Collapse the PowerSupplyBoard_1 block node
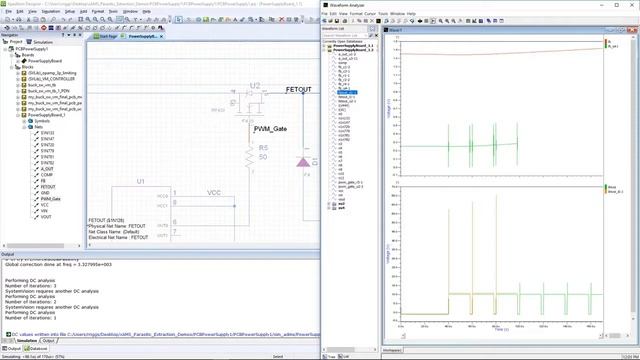Image resolution: width=640 pixels, height=360 pixels. pos(18,115)
